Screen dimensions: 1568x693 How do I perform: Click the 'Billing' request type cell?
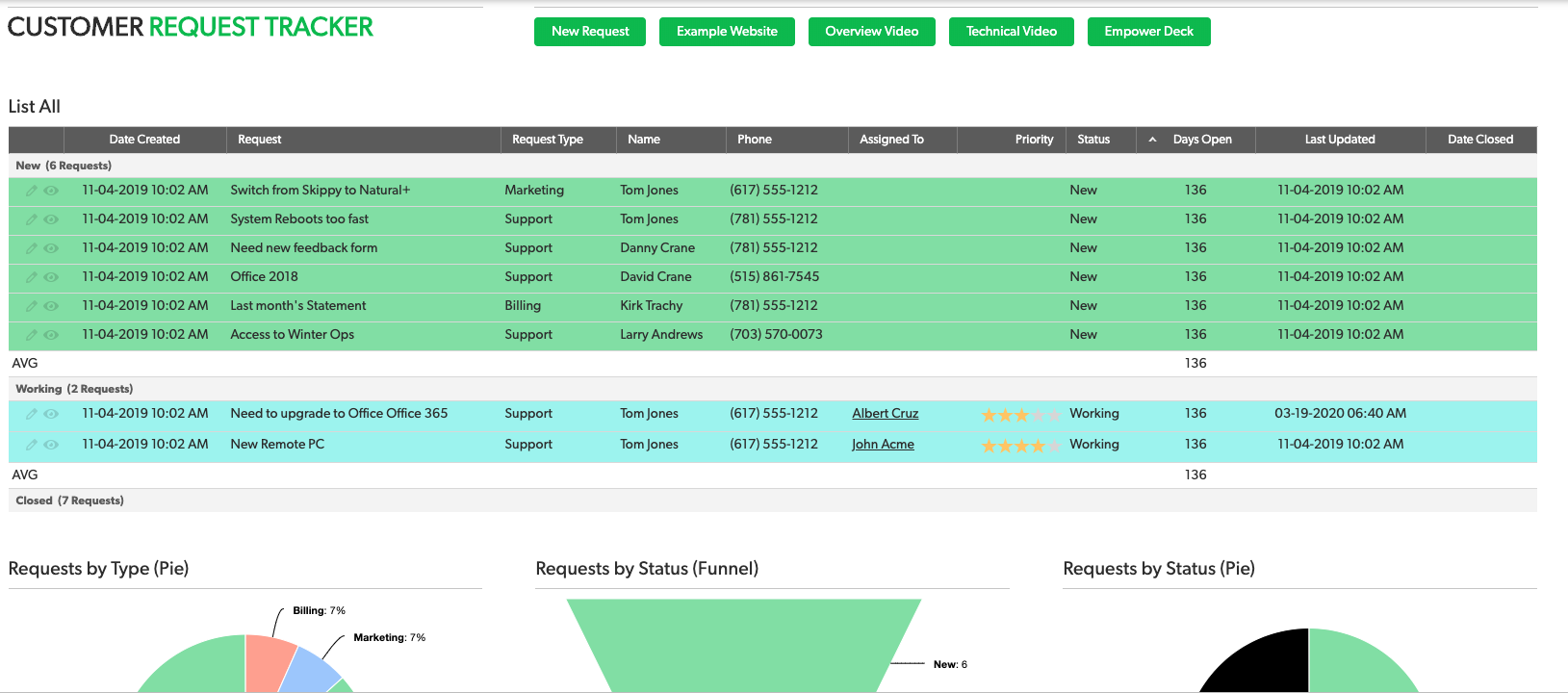tap(523, 306)
